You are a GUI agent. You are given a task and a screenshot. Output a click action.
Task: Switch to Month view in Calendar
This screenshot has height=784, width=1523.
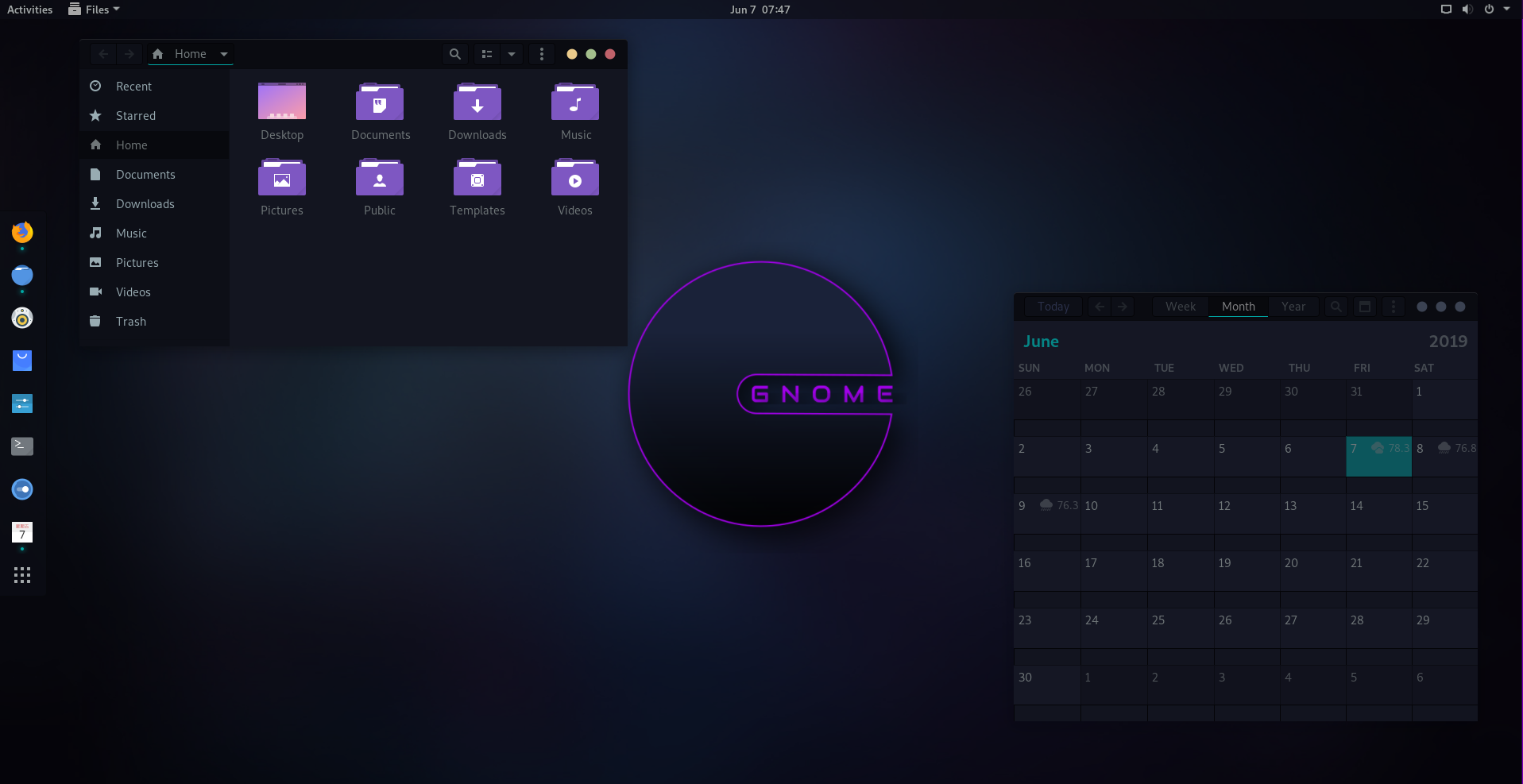[x=1239, y=307]
